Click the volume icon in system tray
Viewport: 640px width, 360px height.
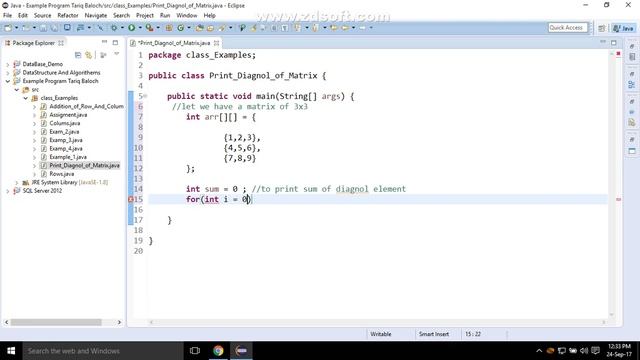(x=584, y=351)
